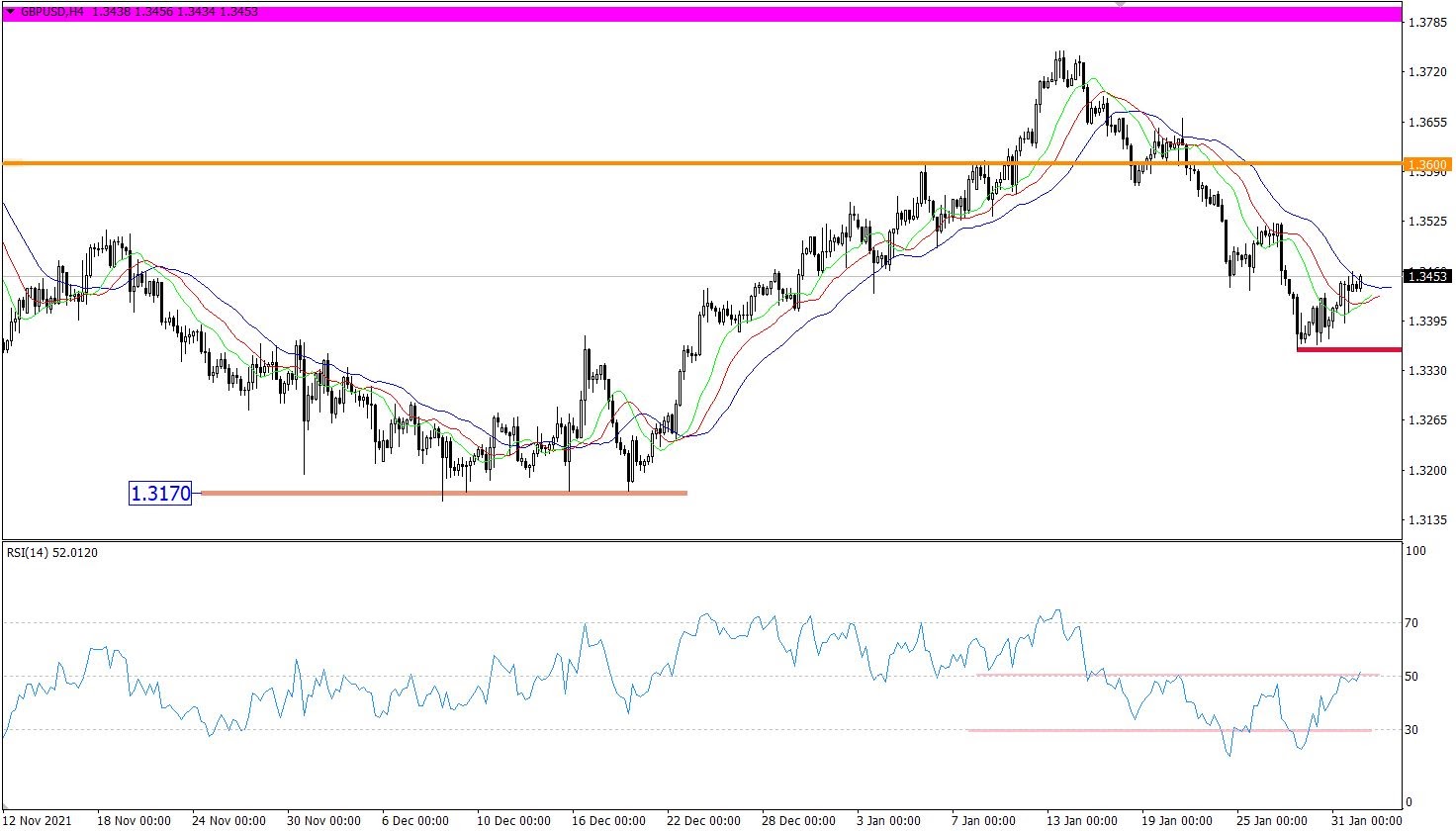Click the orange 1.3600 price tag on axis

click(1427, 164)
